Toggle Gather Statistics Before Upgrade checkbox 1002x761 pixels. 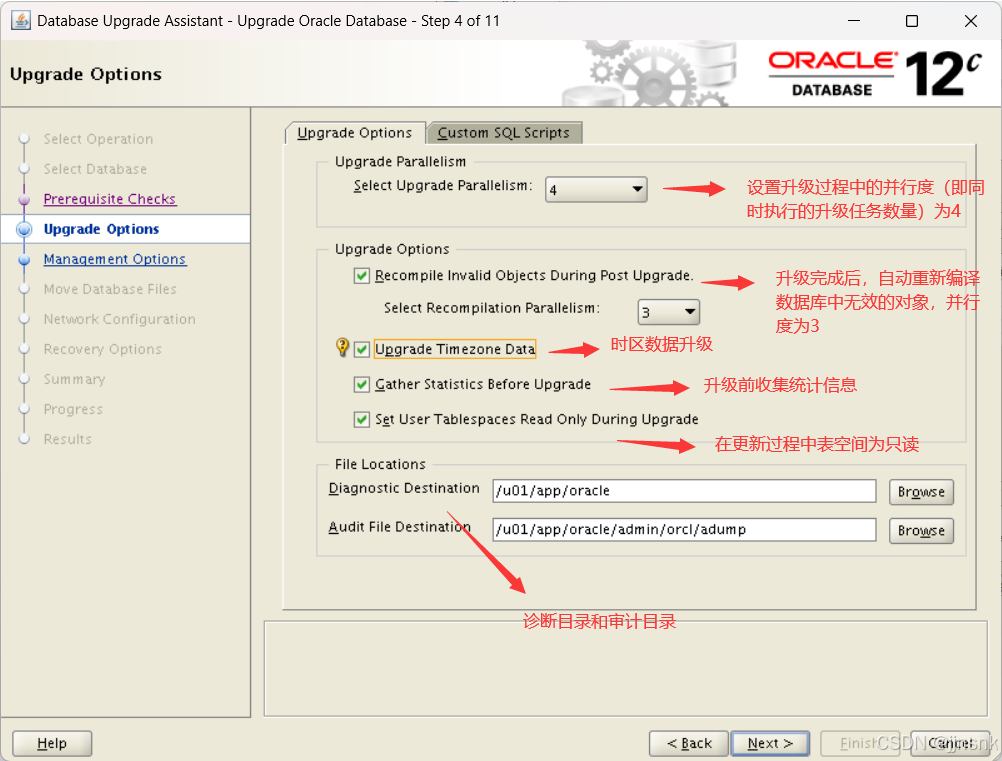pyautogui.click(x=362, y=384)
